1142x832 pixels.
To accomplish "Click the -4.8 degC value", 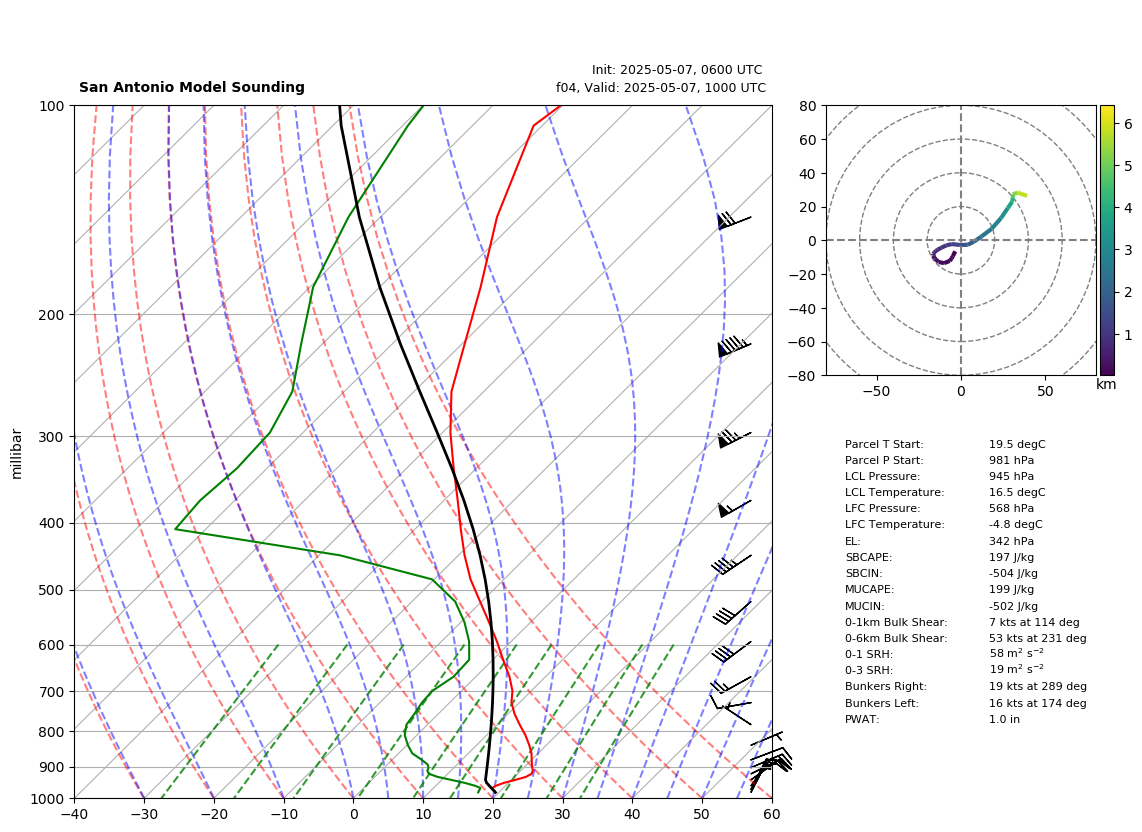I will [x=1015, y=525].
